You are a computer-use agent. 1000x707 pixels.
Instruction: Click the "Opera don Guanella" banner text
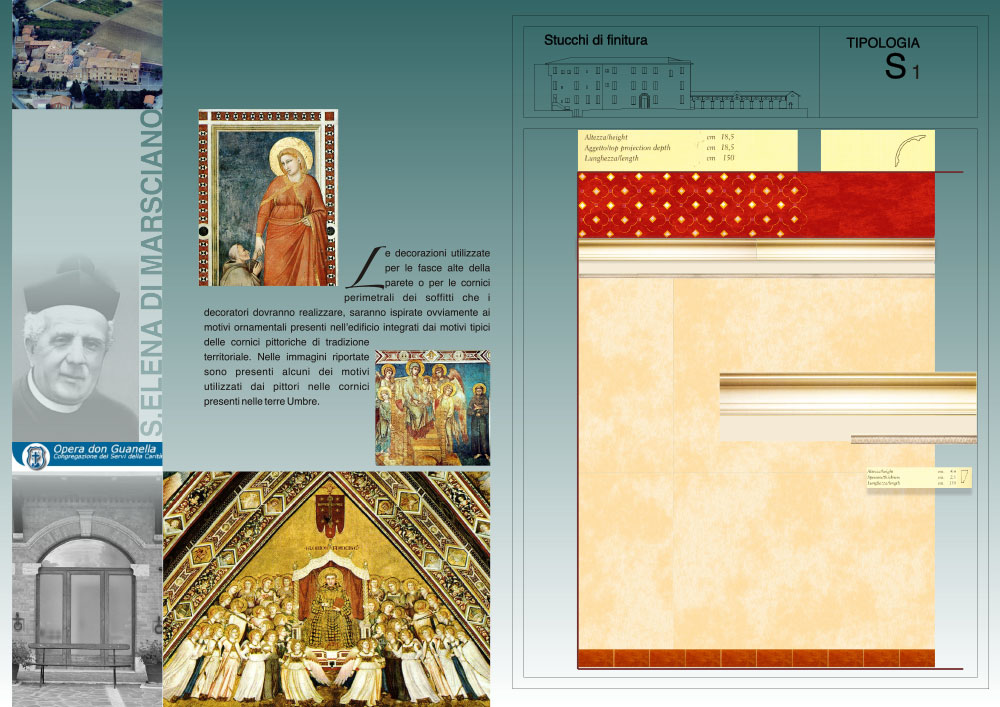coord(105,449)
